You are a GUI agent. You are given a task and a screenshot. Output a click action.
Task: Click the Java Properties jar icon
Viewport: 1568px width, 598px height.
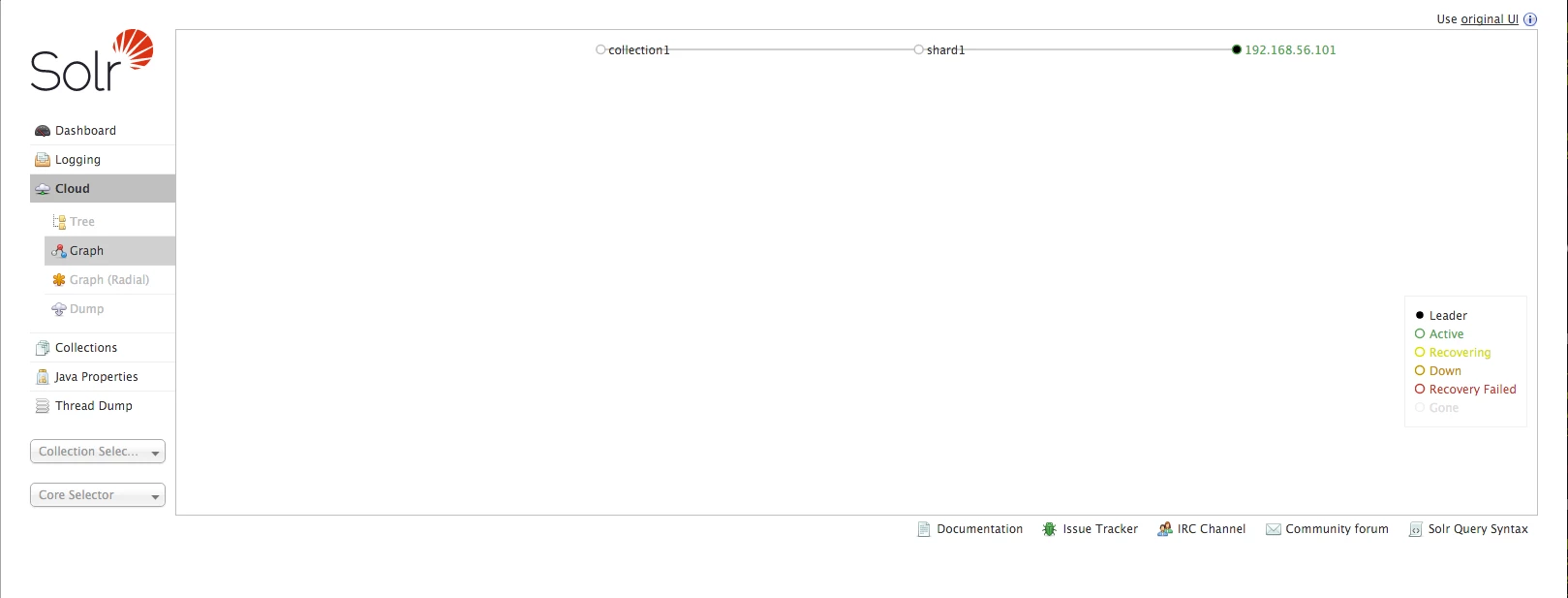(43, 377)
